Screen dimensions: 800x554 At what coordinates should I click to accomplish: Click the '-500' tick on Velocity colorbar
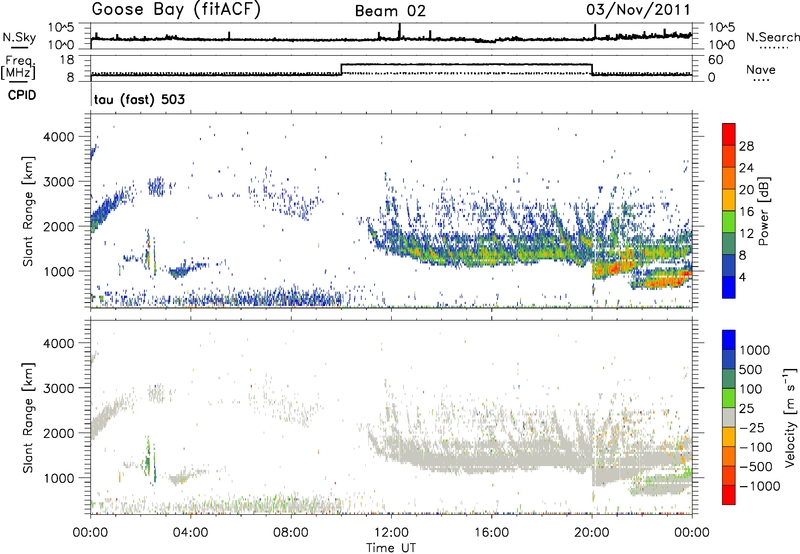coord(756,466)
